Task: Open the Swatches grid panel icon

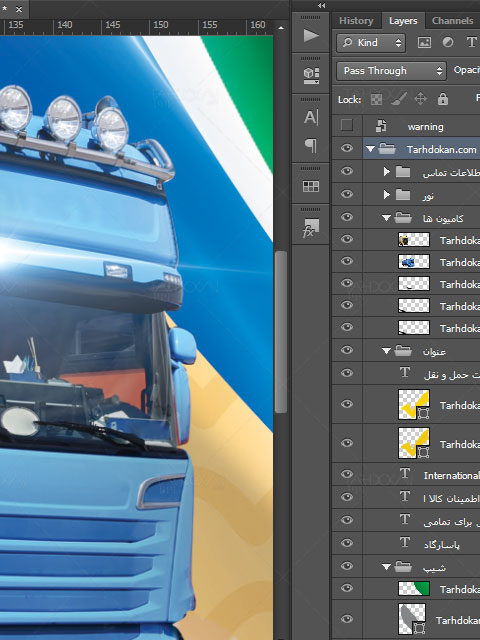Action: click(x=311, y=186)
